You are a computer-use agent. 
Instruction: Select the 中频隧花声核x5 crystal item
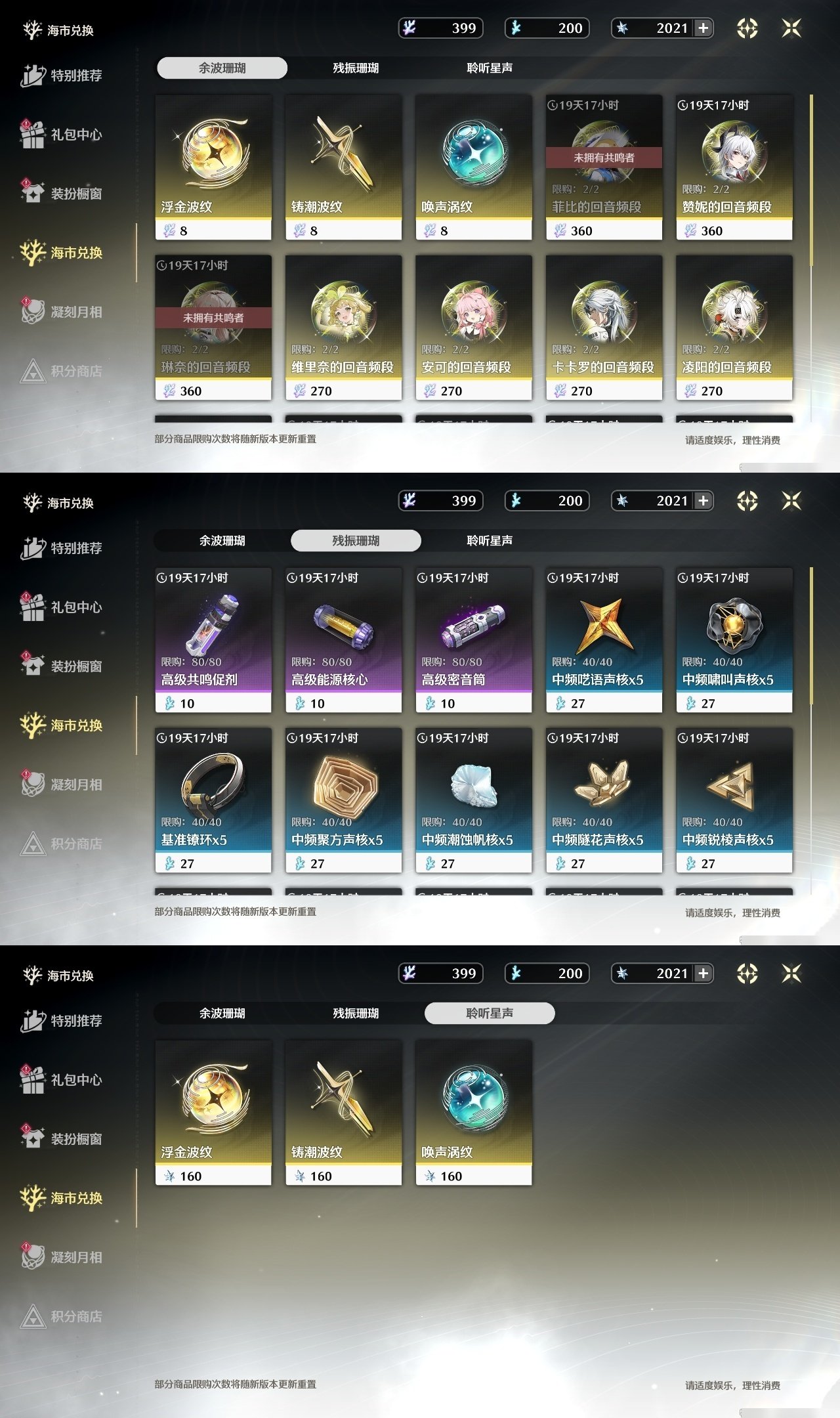604,800
